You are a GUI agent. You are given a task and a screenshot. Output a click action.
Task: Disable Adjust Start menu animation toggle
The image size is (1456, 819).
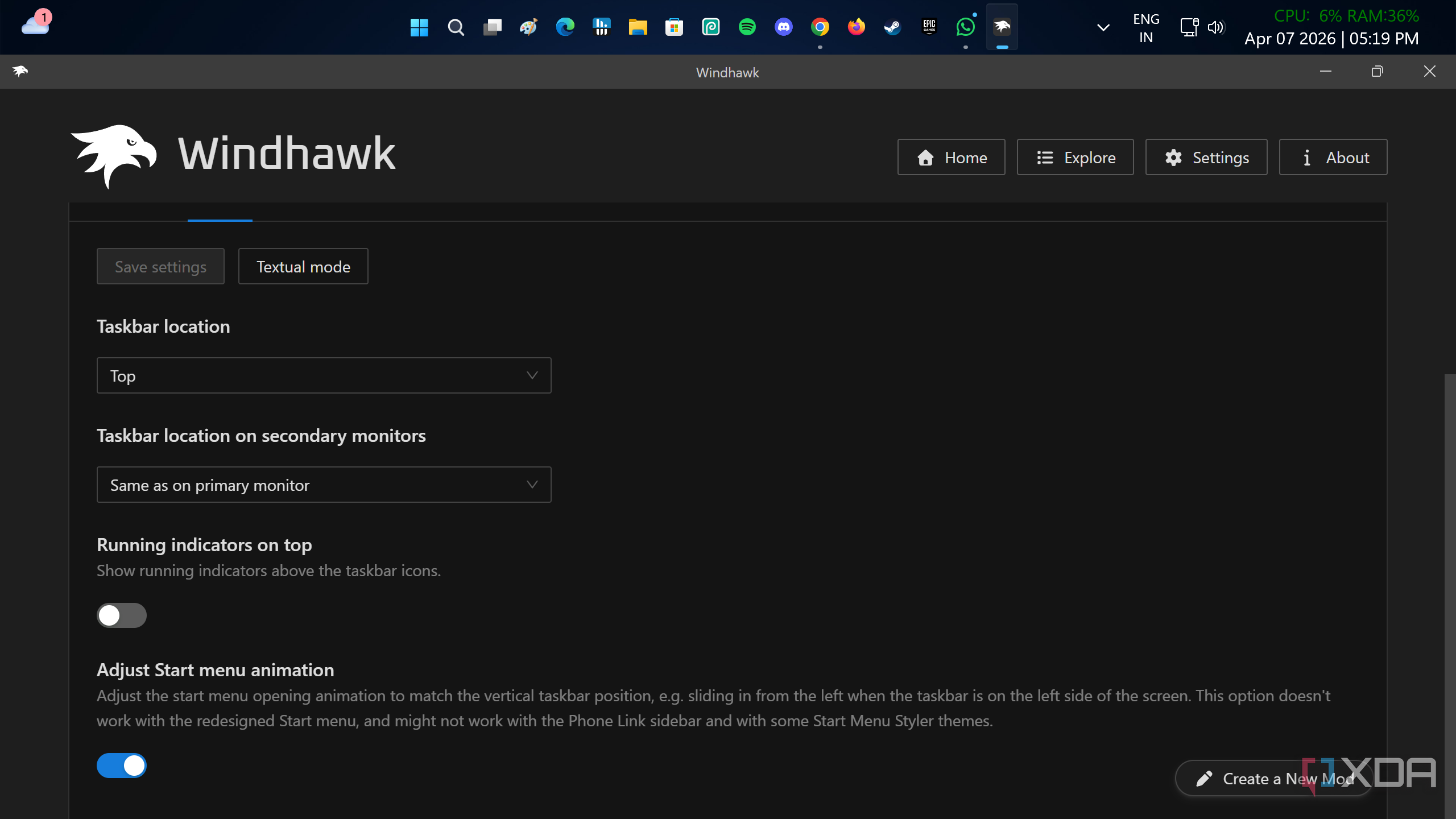121,766
